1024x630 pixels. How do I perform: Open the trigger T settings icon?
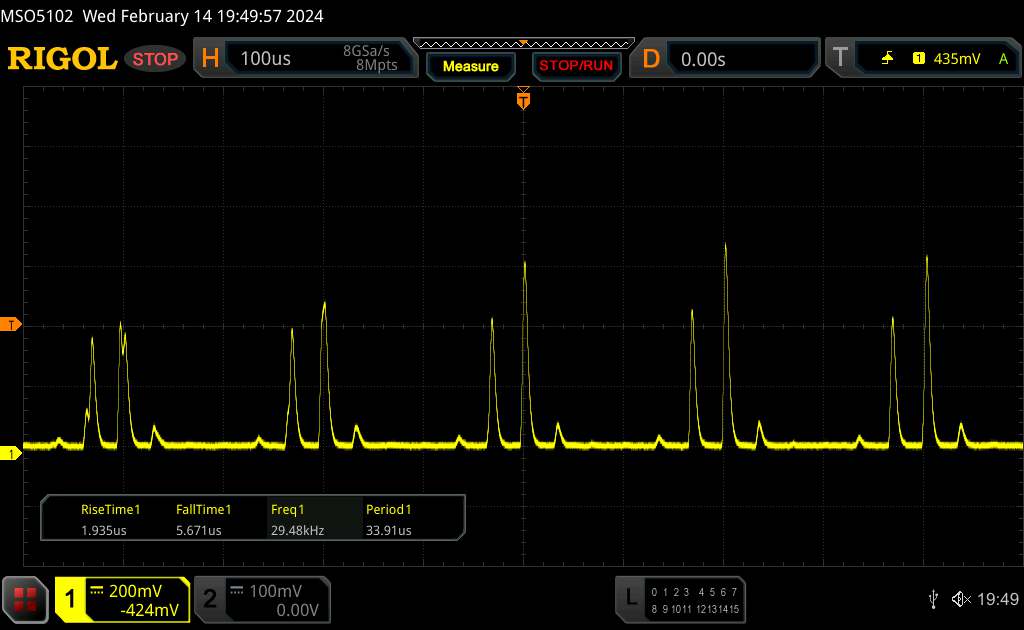pos(840,58)
